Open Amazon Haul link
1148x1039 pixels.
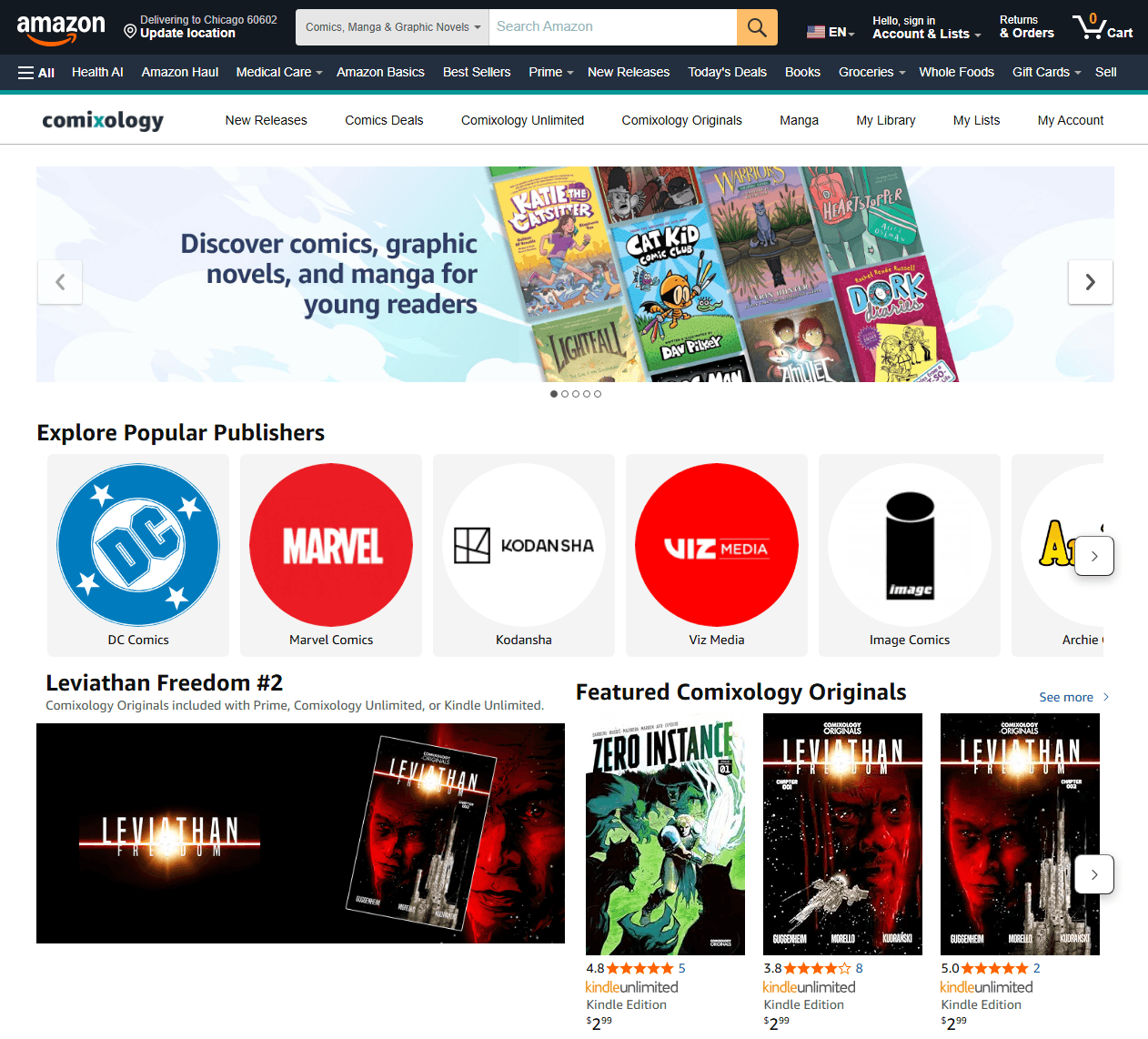pyautogui.click(x=180, y=73)
